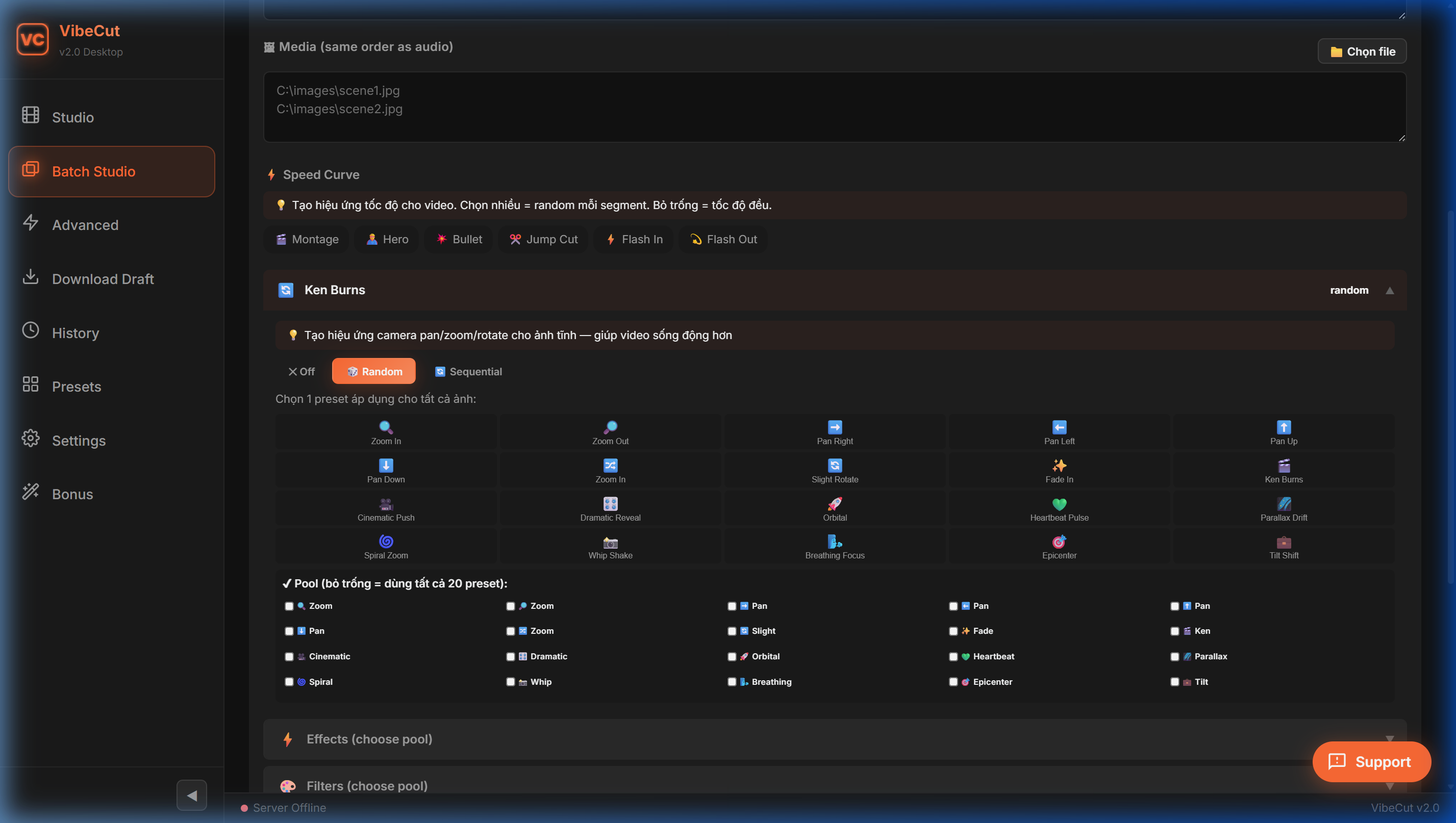Open Settings from the sidebar
The image size is (1456, 823).
111,441
